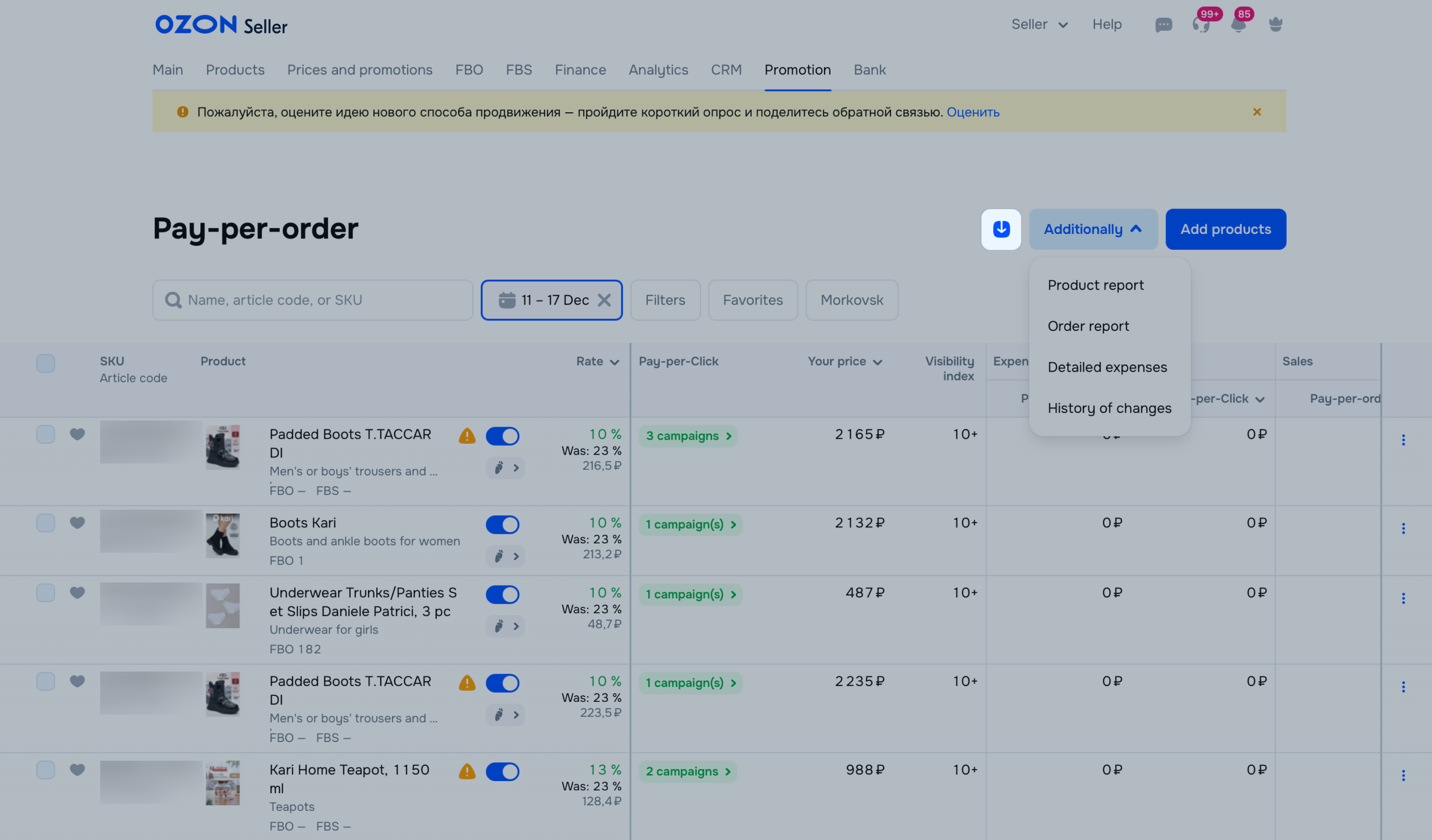Select Detailed expenses from the menu
This screenshot has width=1432, height=840.
[x=1107, y=367]
